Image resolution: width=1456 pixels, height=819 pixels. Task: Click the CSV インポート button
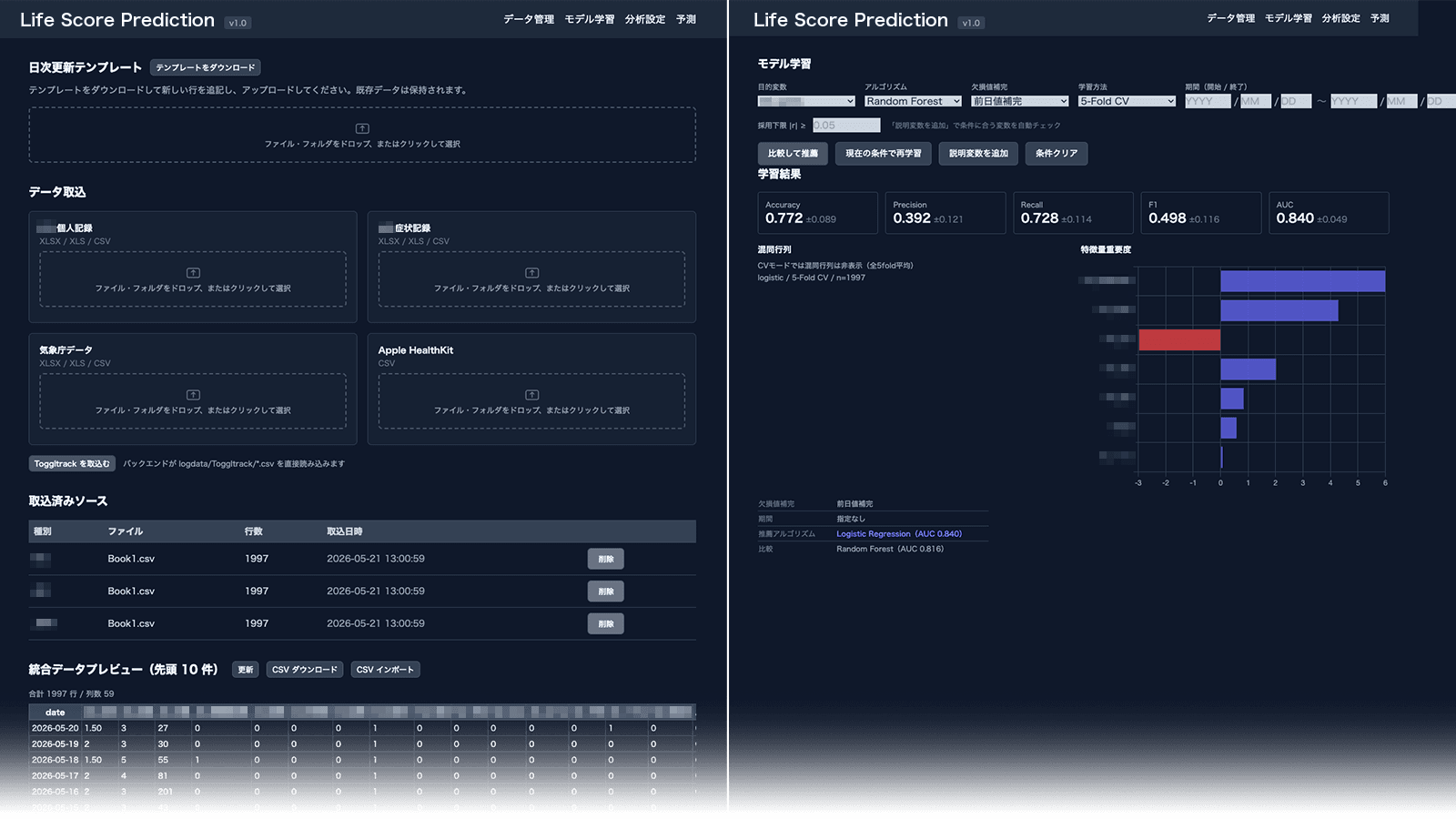[x=385, y=670]
